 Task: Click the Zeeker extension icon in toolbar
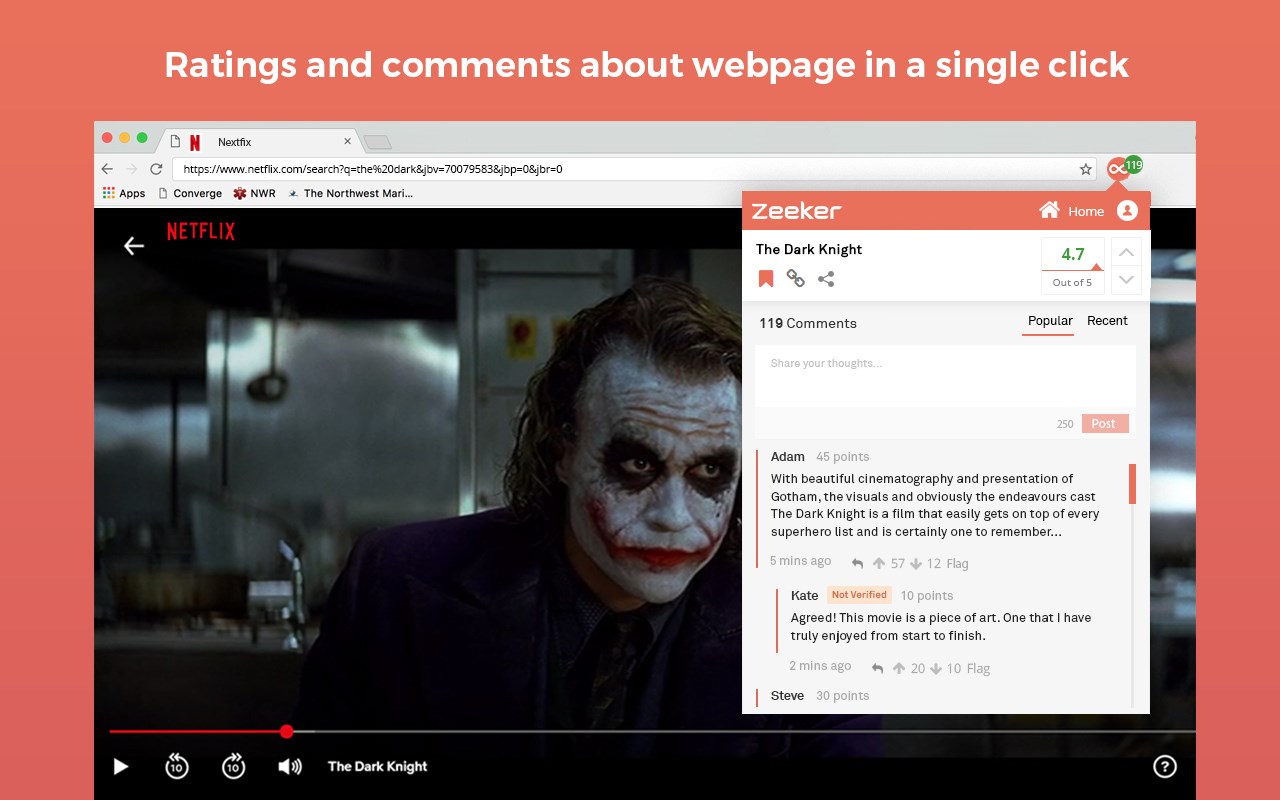(1118, 169)
